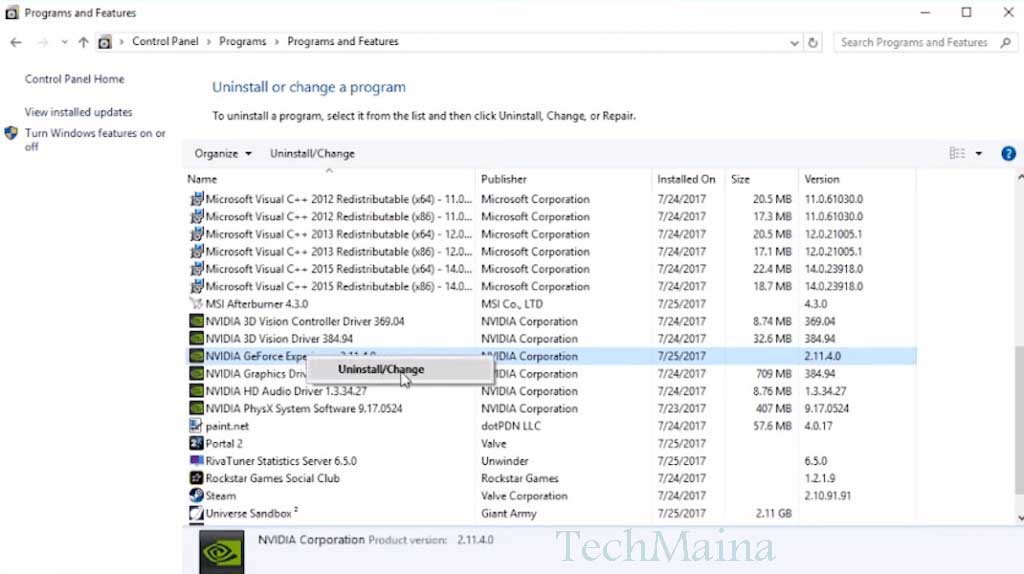Click the Back navigation arrow
The width and height of the screenshot is (1024, 574).
pos(16,42)
